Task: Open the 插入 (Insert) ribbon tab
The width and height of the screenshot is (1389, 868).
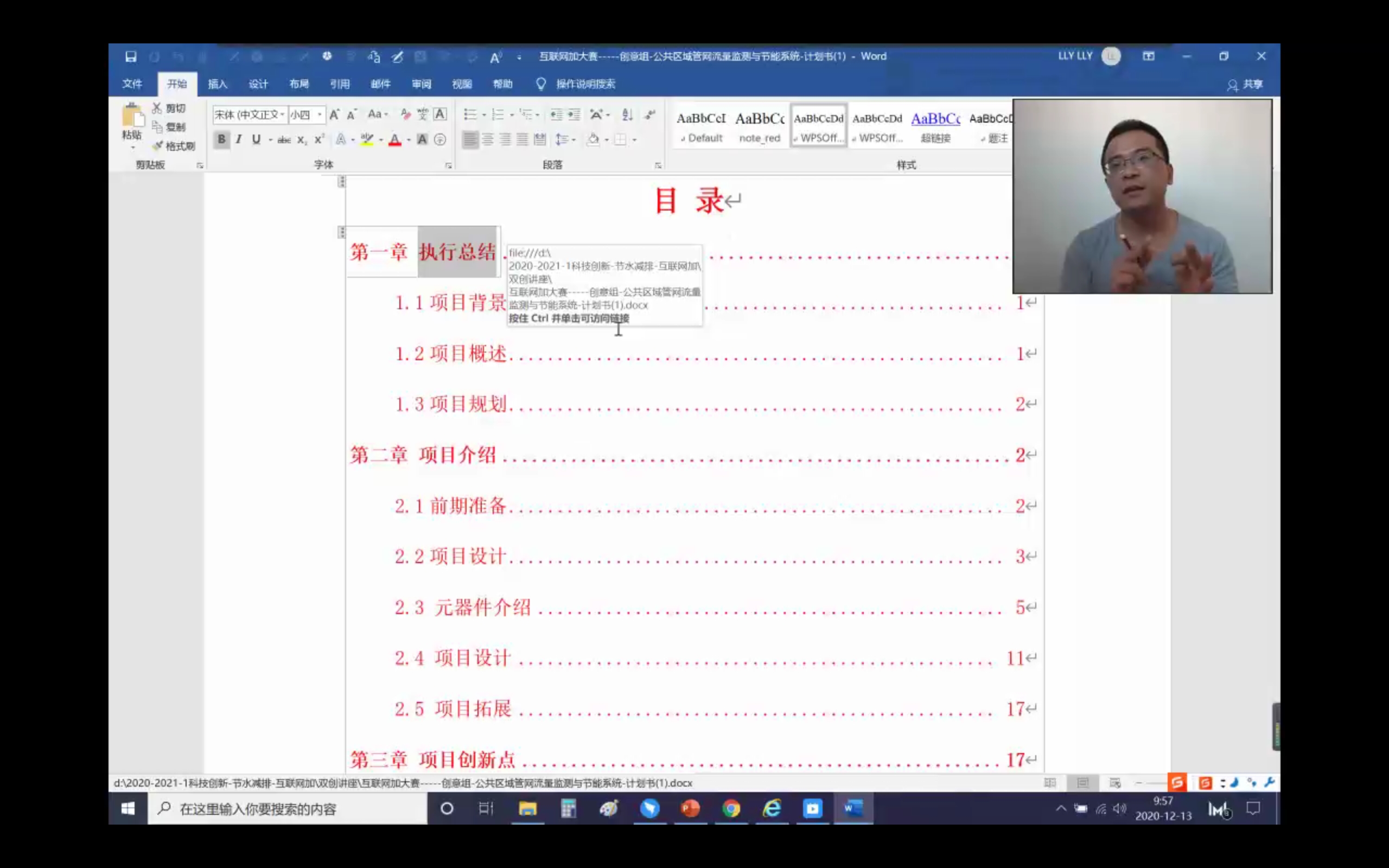Action: (x=218, y=84)
